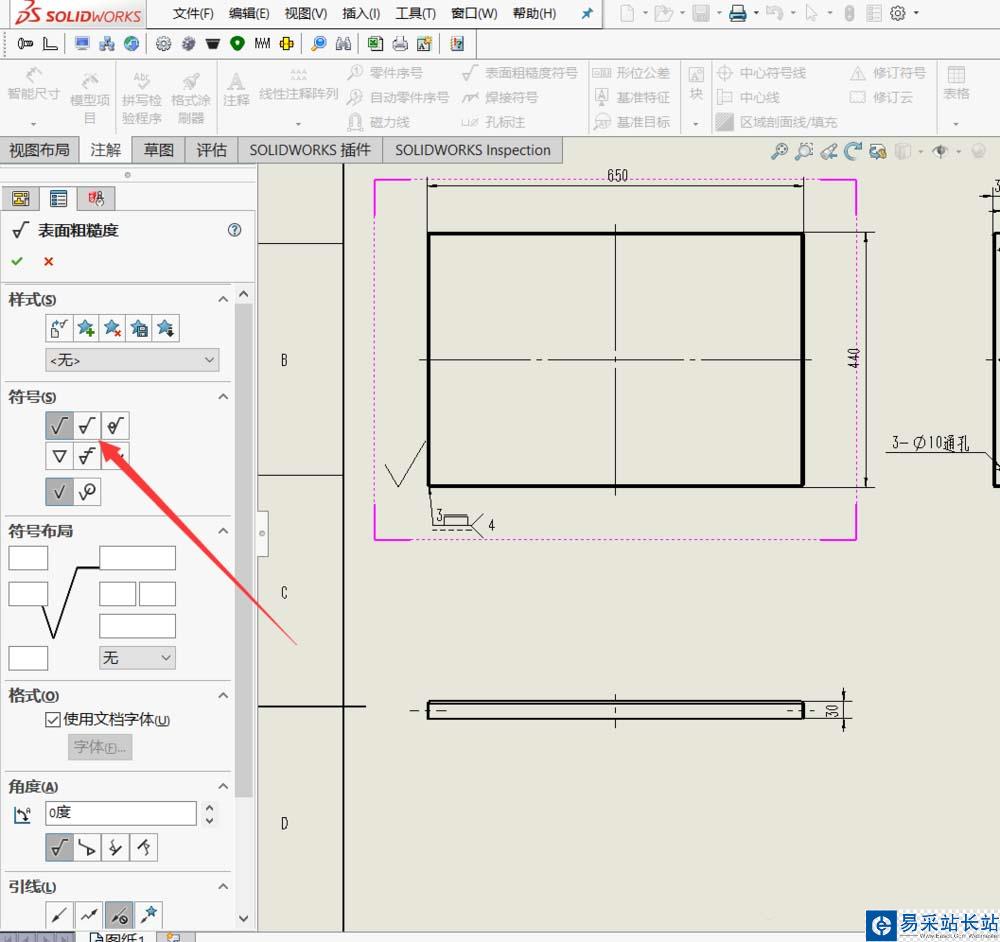
Task: Click the zoom to area icon
Action: pyautogui.click(x=804, y=151)
